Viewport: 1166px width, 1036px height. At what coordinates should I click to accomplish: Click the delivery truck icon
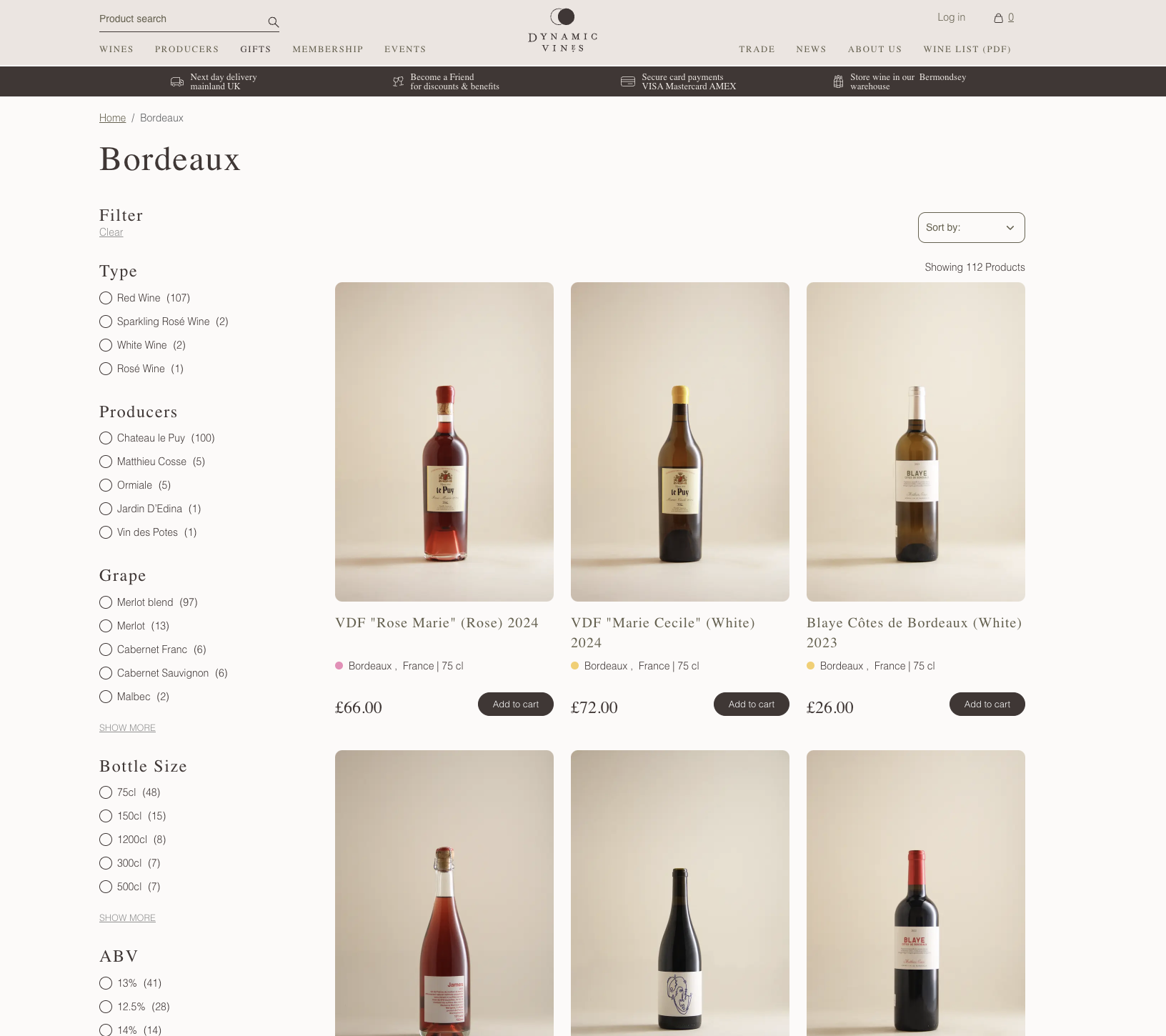pyautogui.click(x=177, y=82)
